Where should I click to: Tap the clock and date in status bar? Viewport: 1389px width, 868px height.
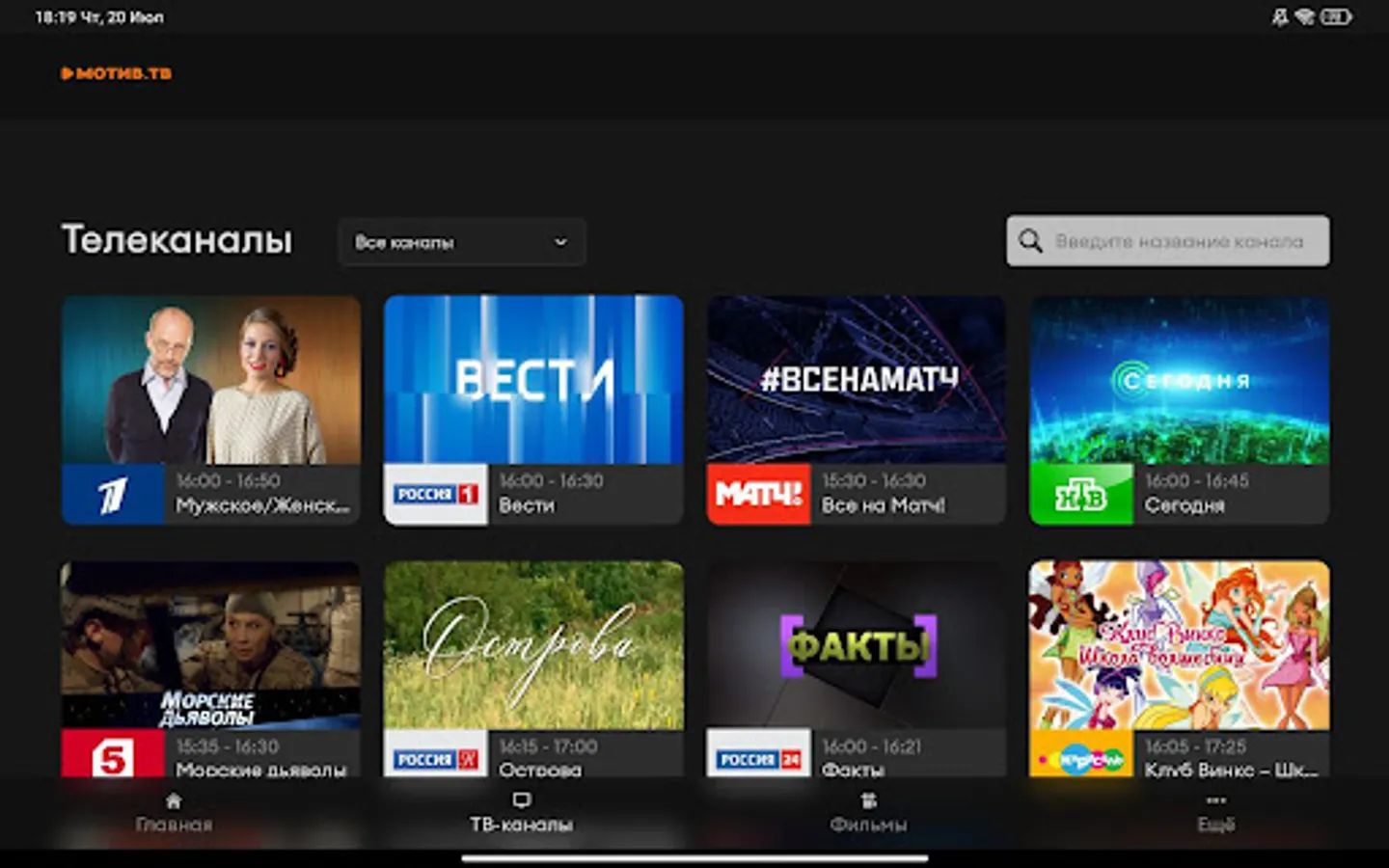pos(99,17)
